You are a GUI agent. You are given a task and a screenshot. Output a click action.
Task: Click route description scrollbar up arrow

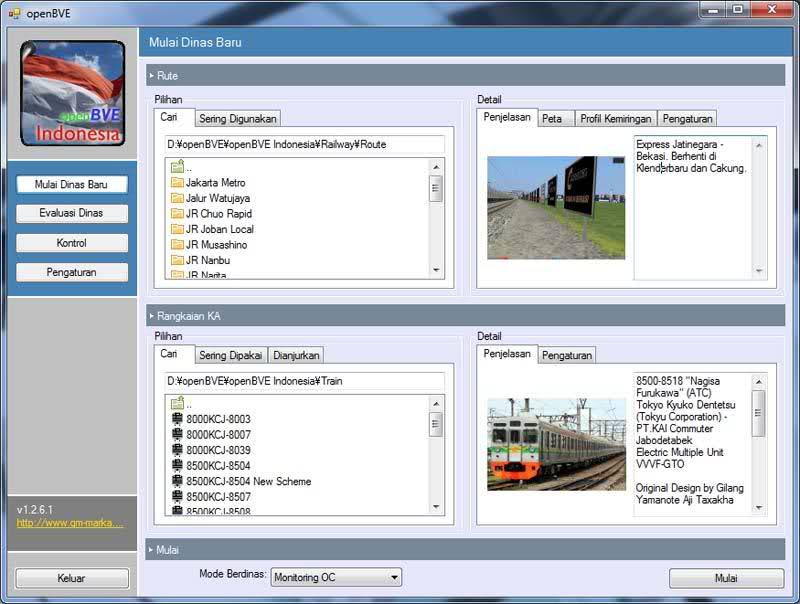click(x=759, y=145)
